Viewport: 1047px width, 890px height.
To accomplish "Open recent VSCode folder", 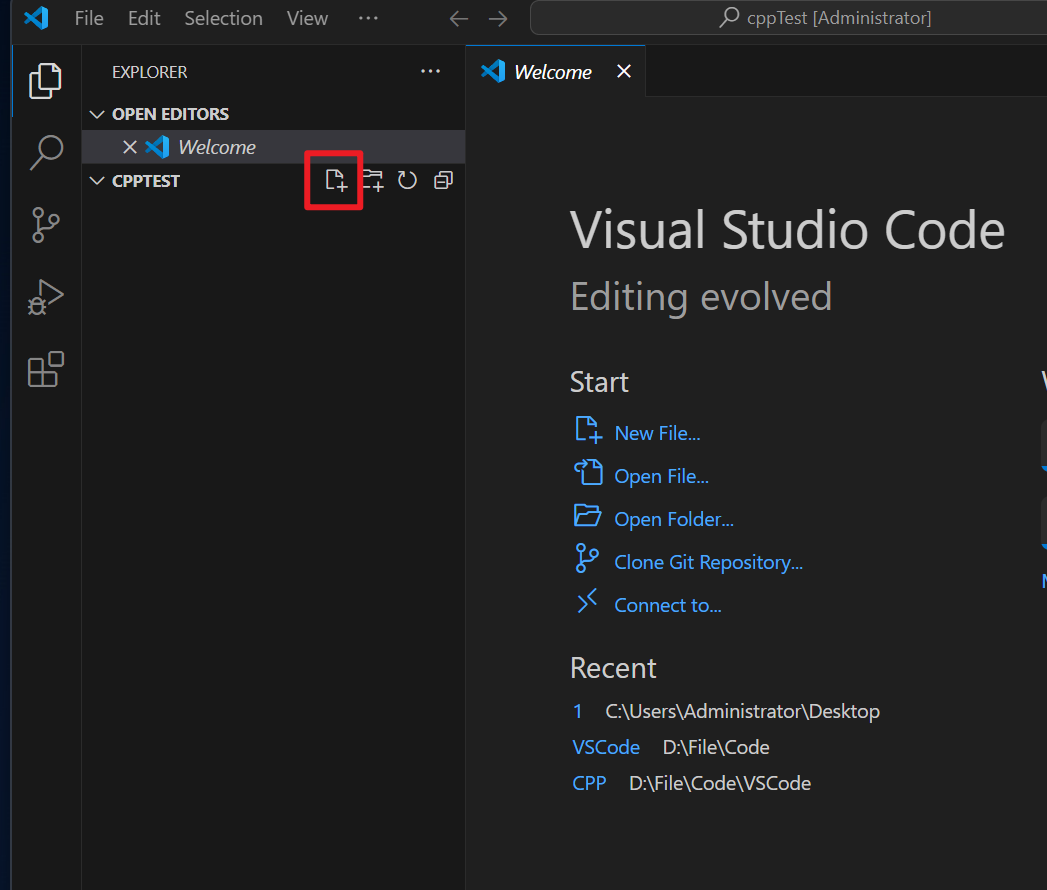I will 606,747.
